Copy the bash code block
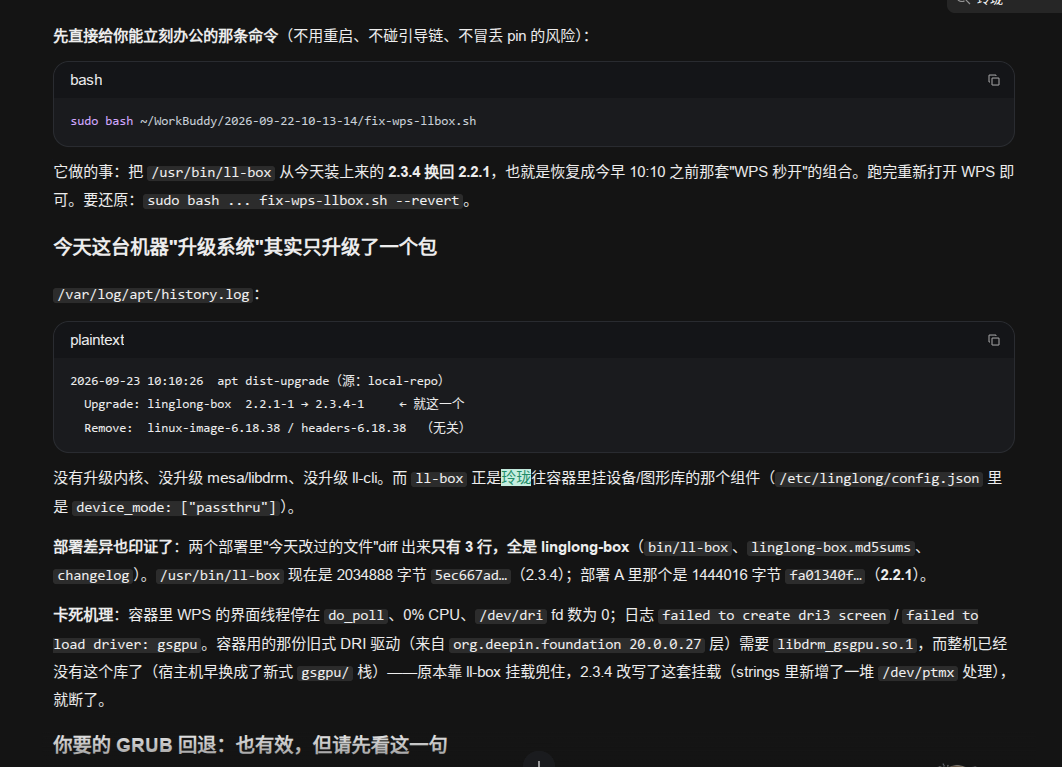The width and height of the screenshot is (1062, 767). tap(994, 81)
